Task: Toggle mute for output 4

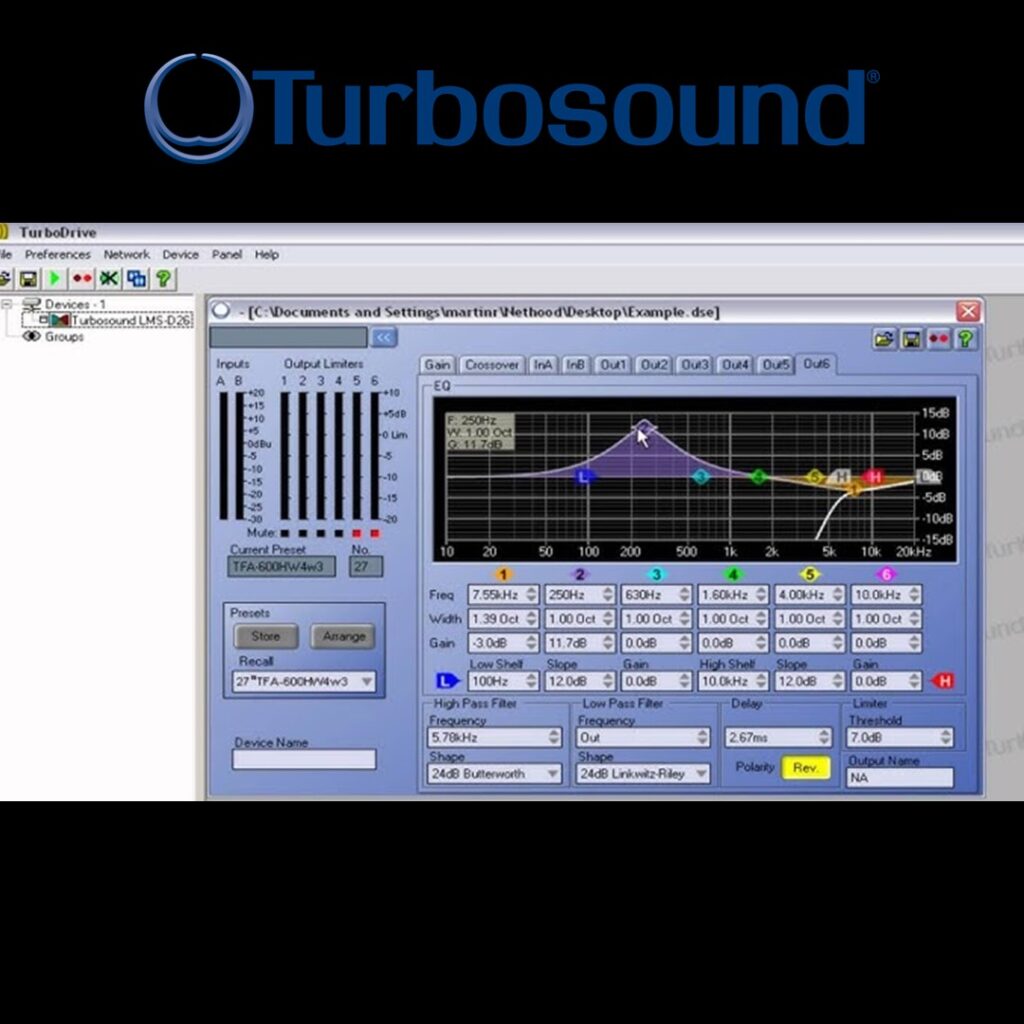Action: coord(338,534)
